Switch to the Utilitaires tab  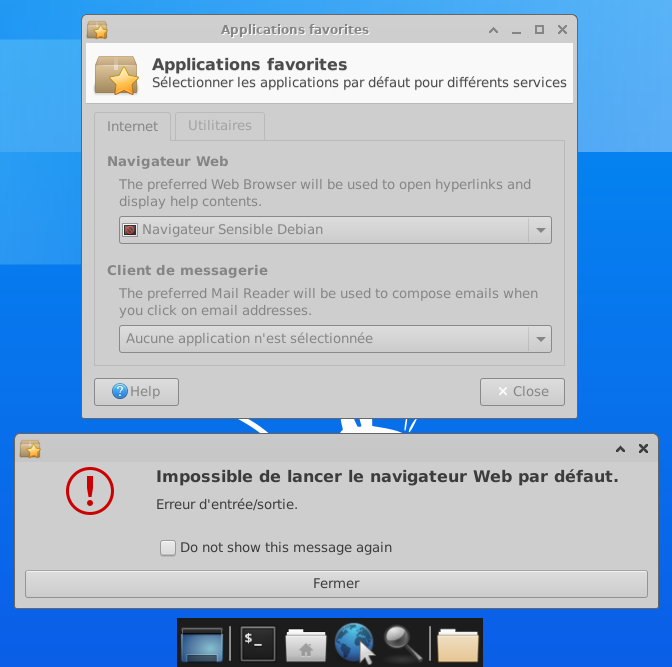220,126
